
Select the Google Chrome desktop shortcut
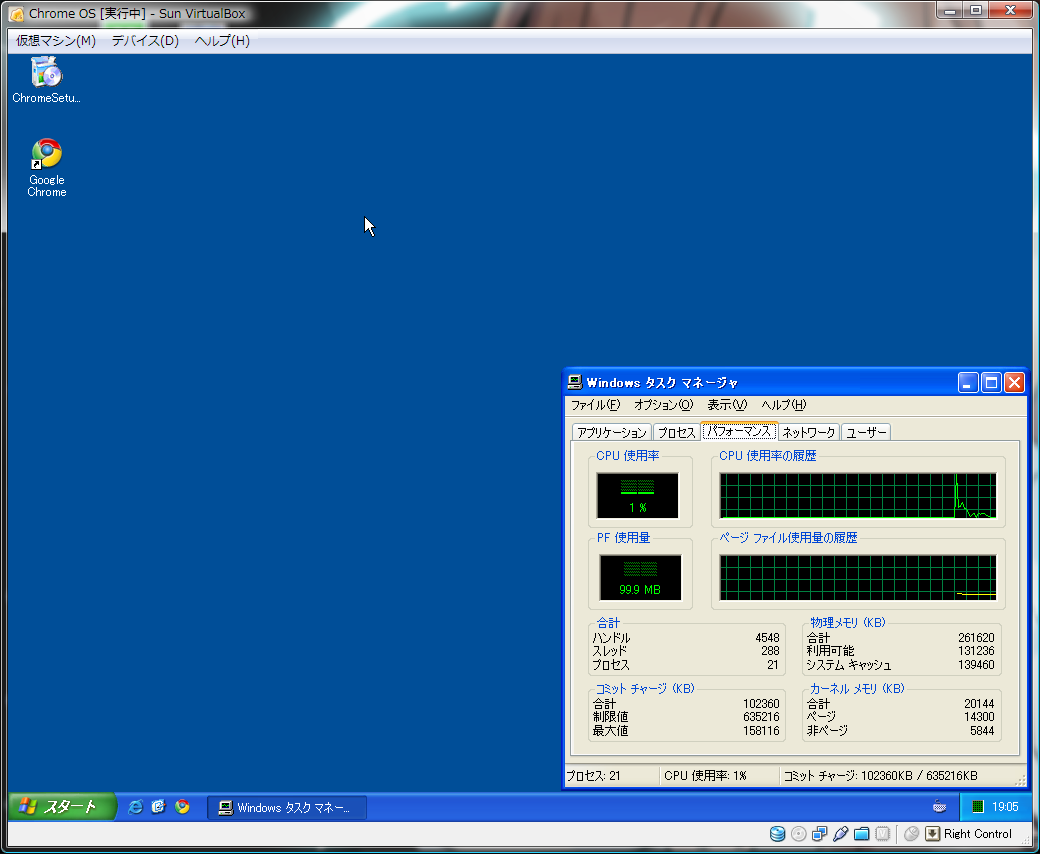pos(46,168)
